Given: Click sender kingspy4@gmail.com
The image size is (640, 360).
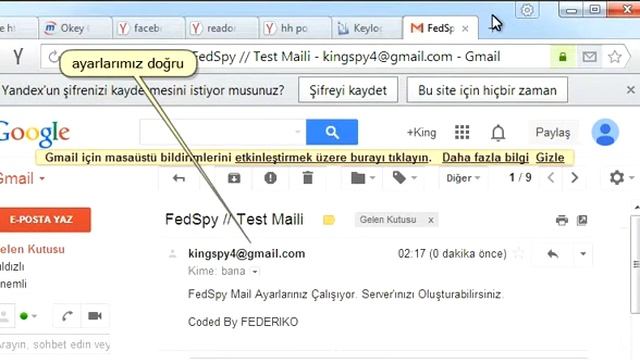Looking at the screenshot, I should tap(247, 254).
